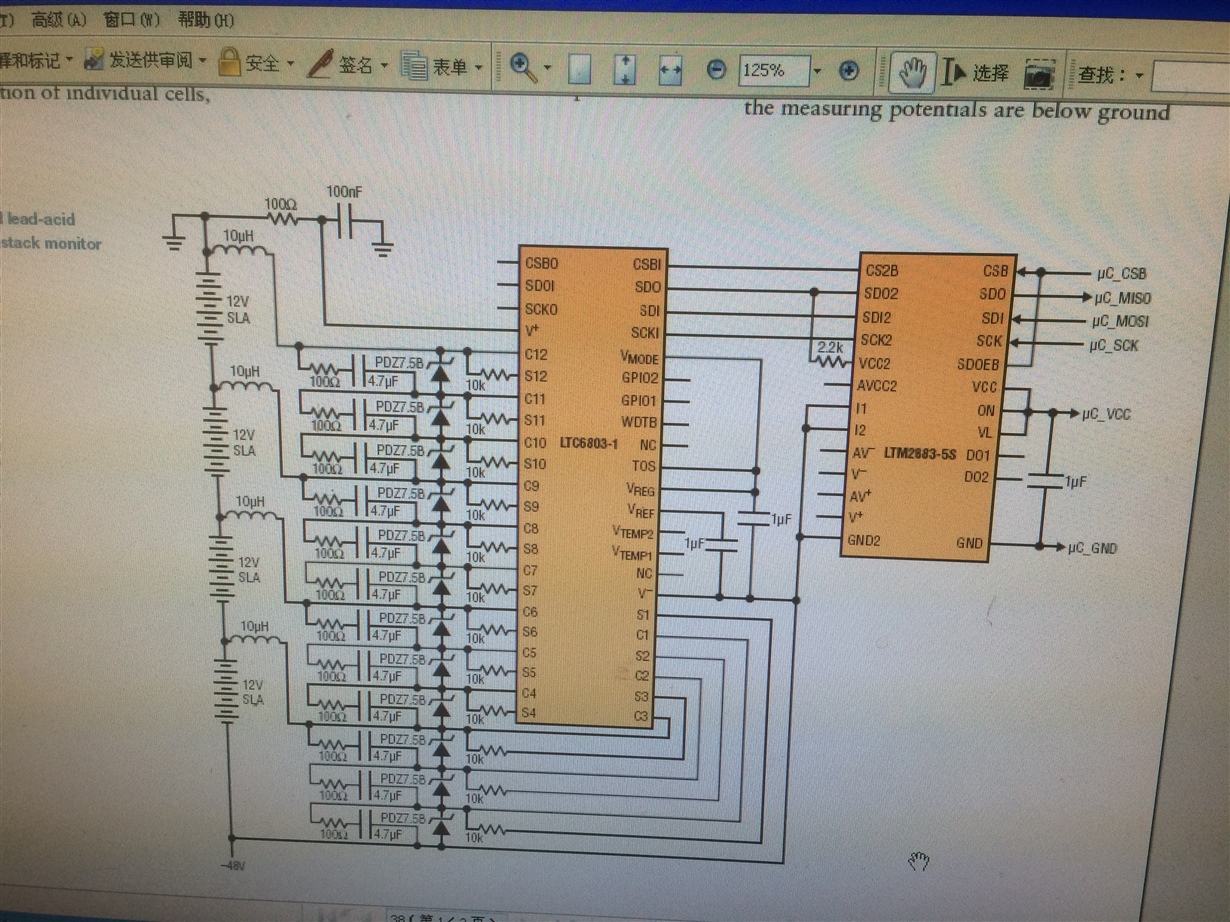Viewport: 1230px width, 922px height.
Task: Click the 安全 security lock button
Action: click(249, 62)
